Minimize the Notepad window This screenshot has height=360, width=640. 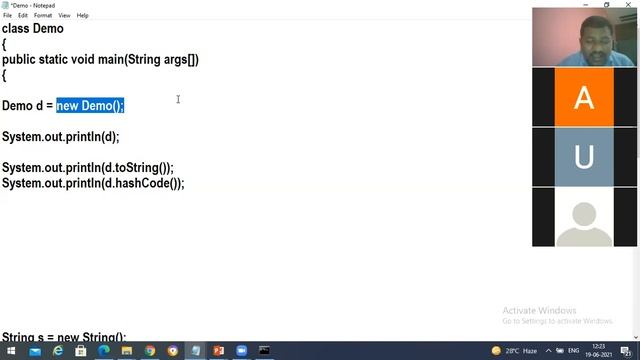click(x=586, y=5)
